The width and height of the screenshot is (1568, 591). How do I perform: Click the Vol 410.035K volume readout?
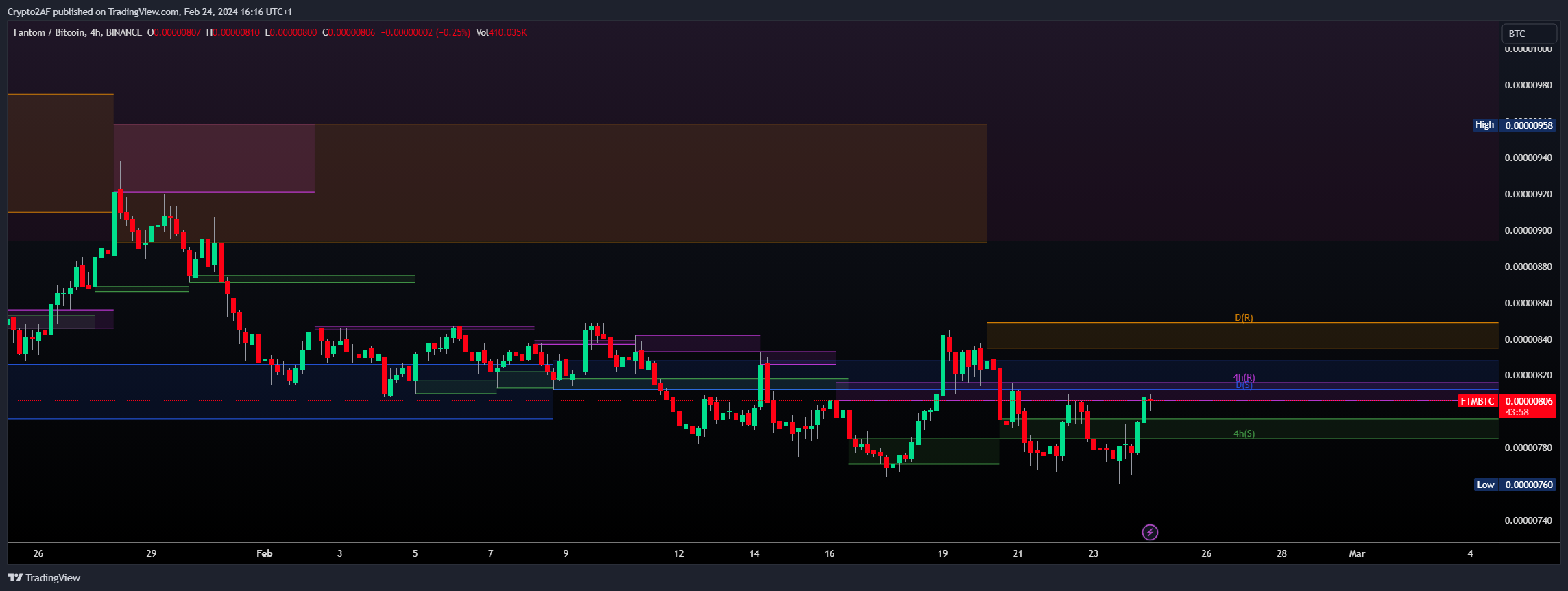[x=501, y=32]
